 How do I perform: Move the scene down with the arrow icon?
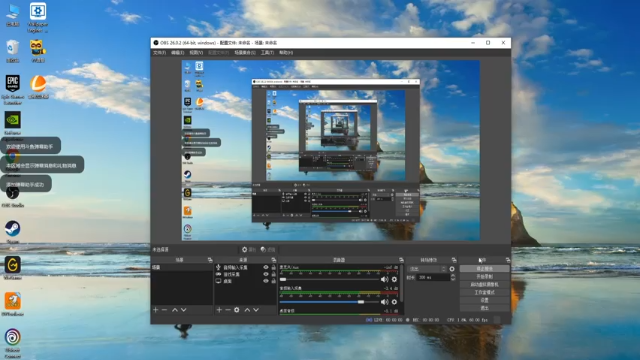click(184, 310)
